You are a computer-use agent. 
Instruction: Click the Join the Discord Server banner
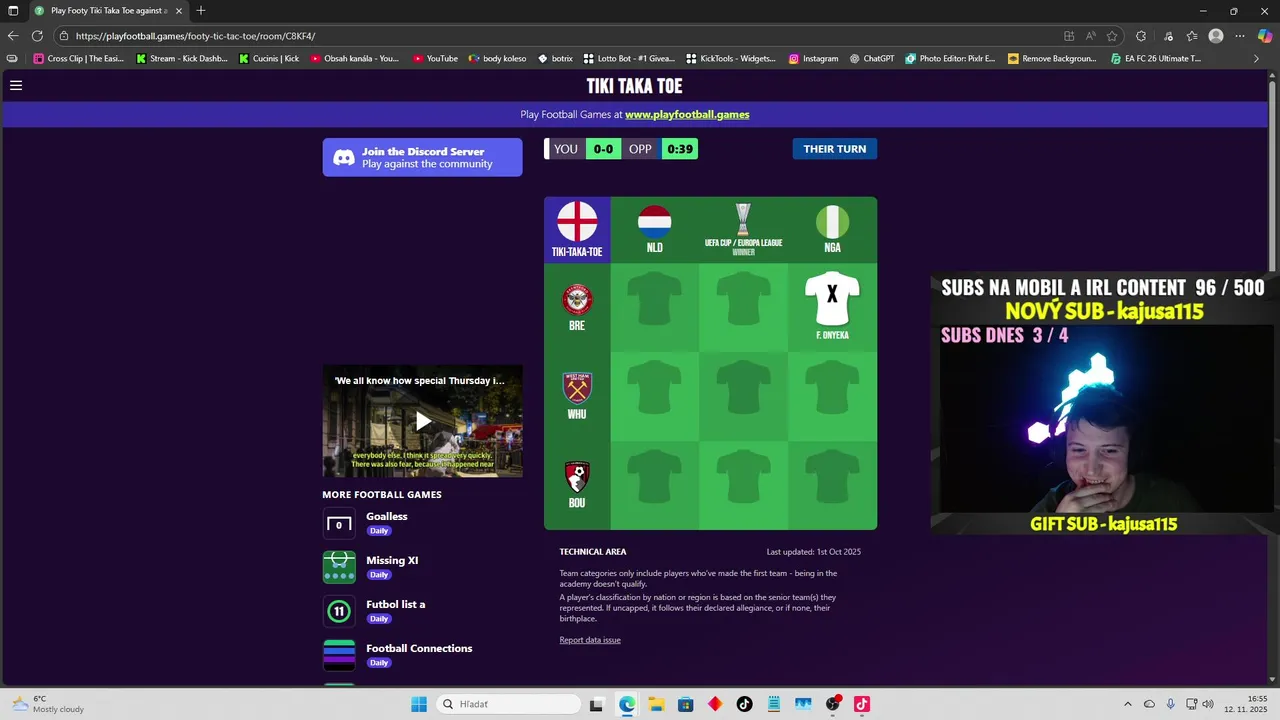click(422, 157)
